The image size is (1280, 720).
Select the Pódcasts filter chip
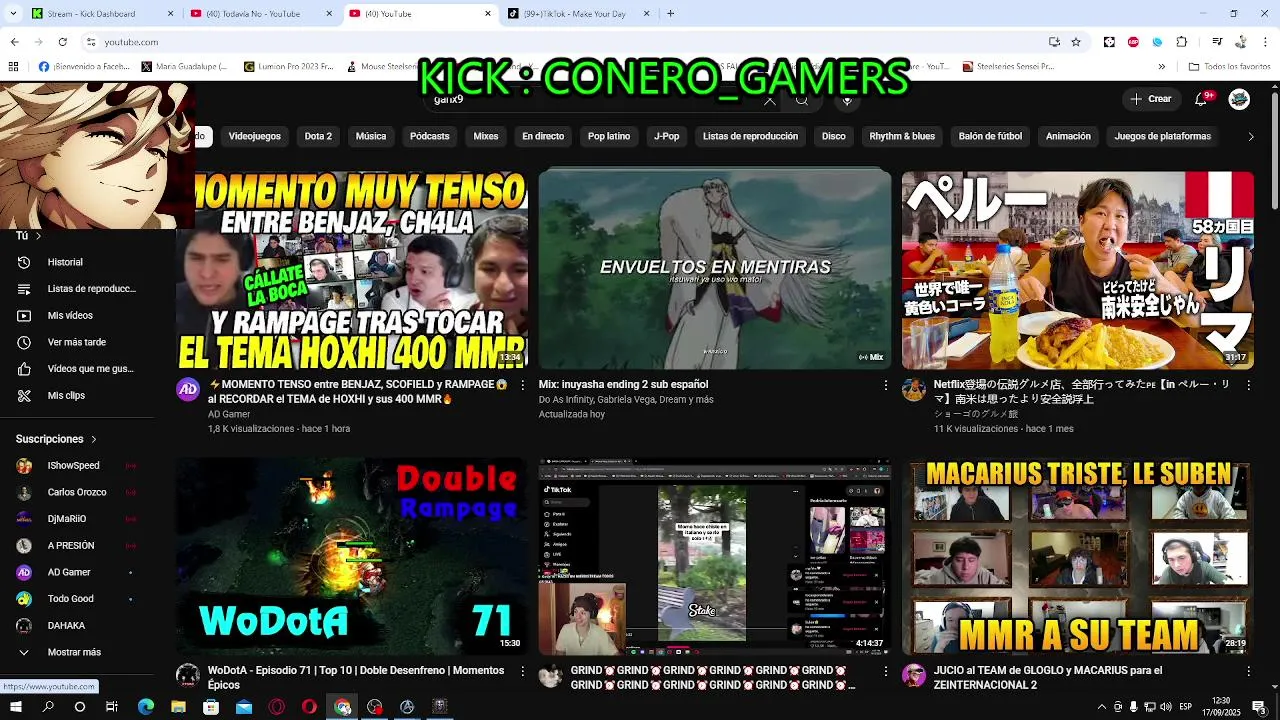pos(430,136)
